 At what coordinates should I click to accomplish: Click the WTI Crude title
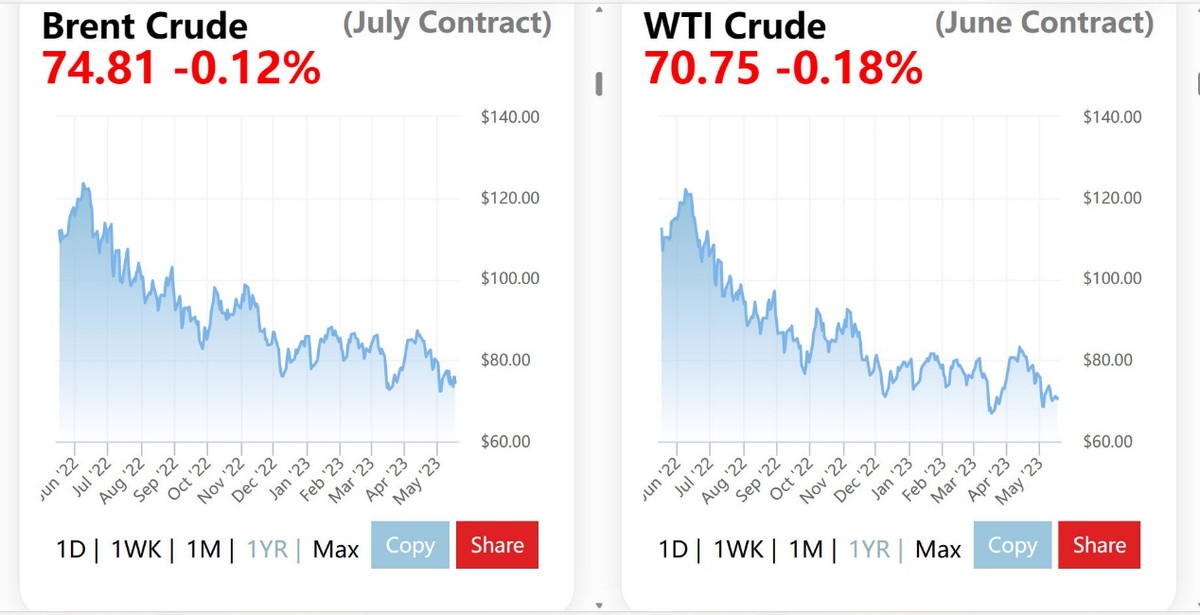(x=735, y=26)
